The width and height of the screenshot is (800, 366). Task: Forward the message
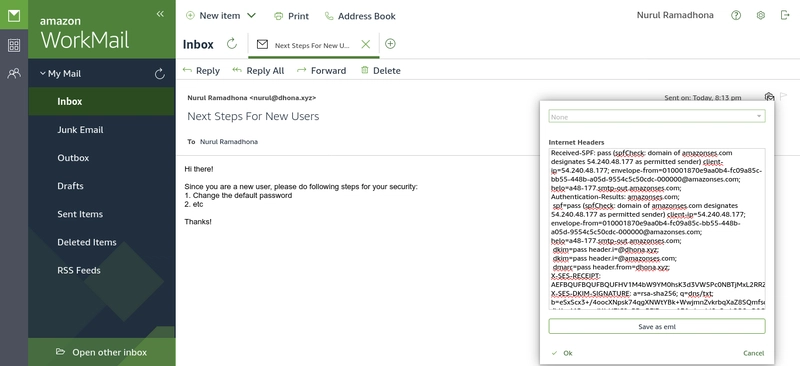click(x=321, y=70)
